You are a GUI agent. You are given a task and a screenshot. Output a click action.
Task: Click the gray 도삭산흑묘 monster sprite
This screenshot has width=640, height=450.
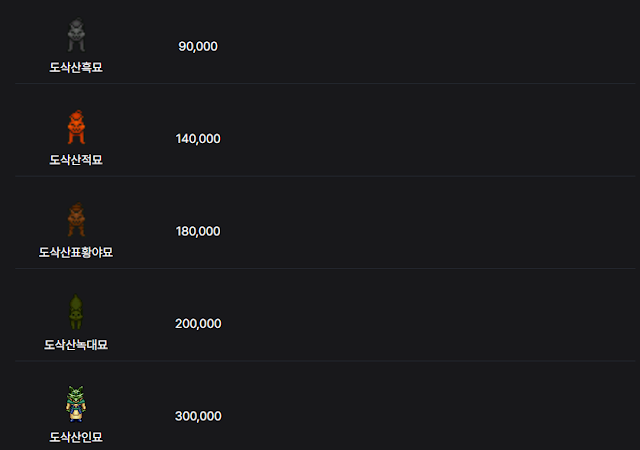pyautogui.click(x=76, y=35)
